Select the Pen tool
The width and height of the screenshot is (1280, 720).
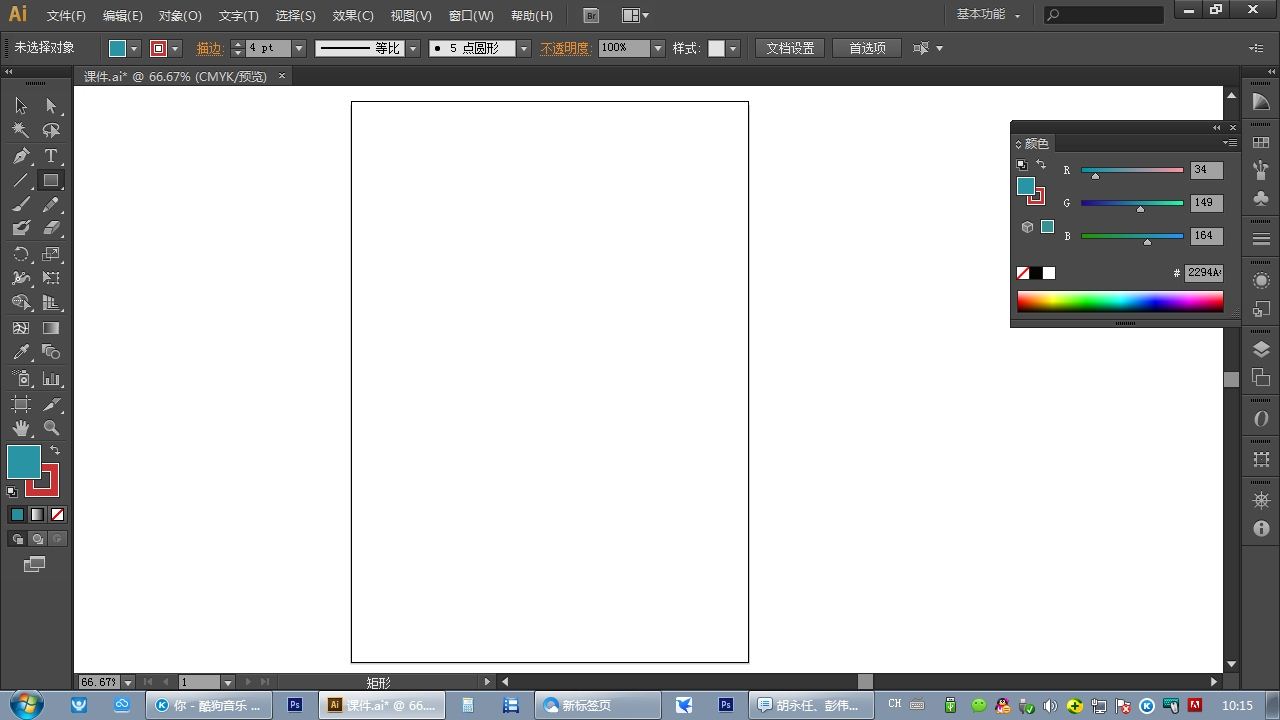pos(21,156)
